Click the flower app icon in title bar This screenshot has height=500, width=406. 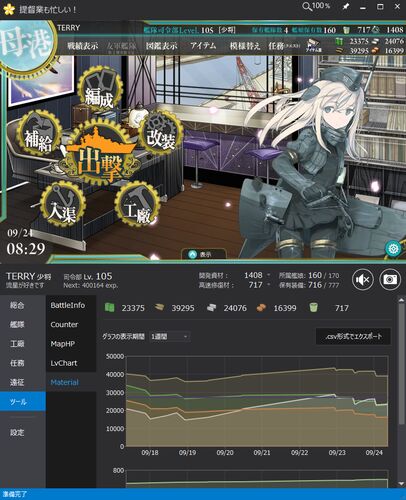pyautogui.click(x=9, y=9)
